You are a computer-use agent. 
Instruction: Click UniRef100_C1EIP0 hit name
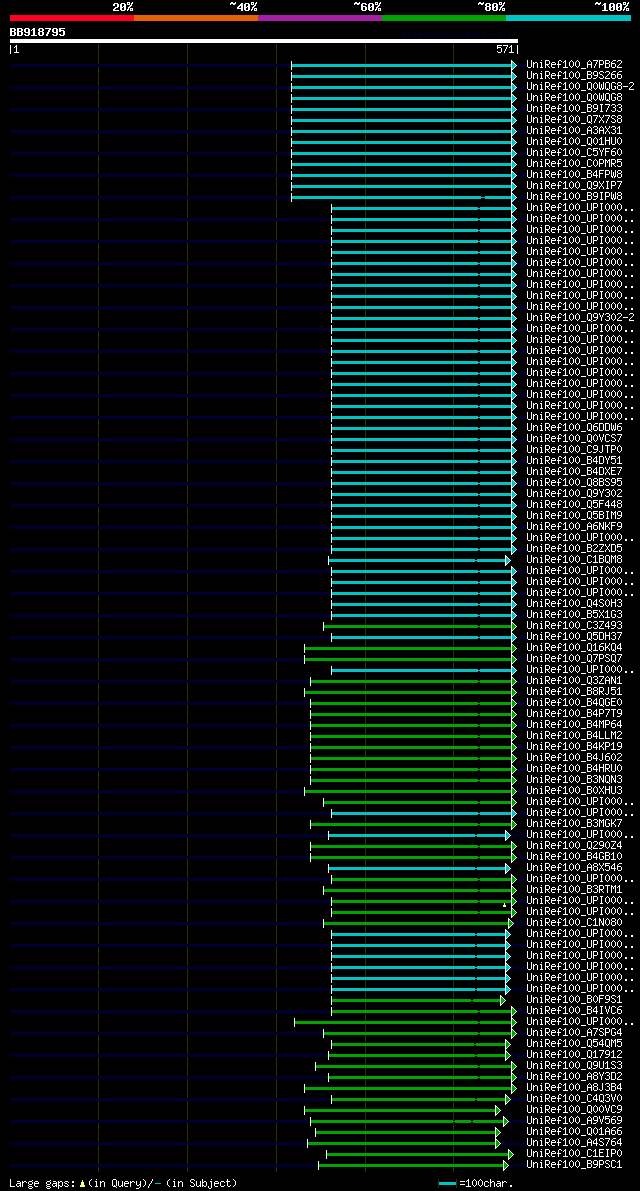(x=574, y=1154)
